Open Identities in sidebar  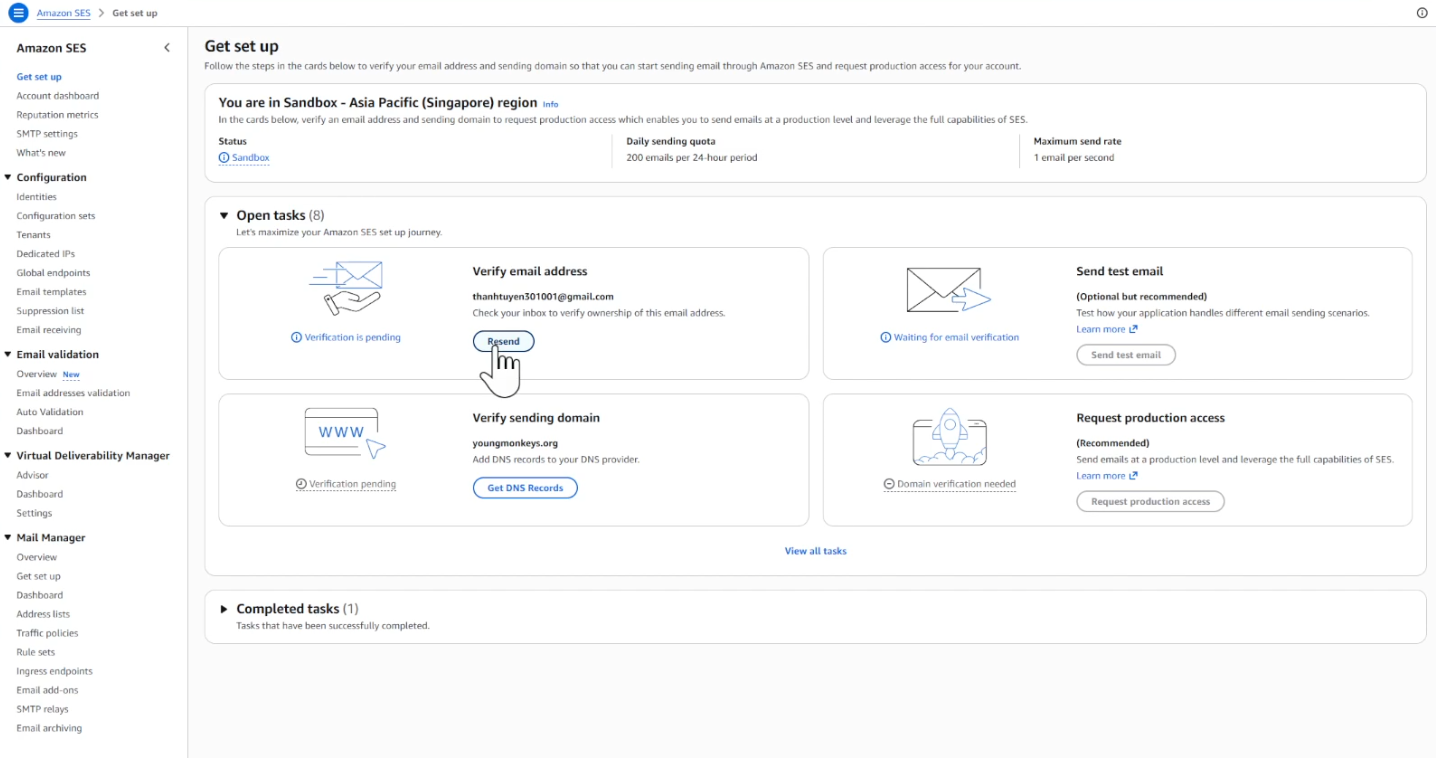[37, 197]
